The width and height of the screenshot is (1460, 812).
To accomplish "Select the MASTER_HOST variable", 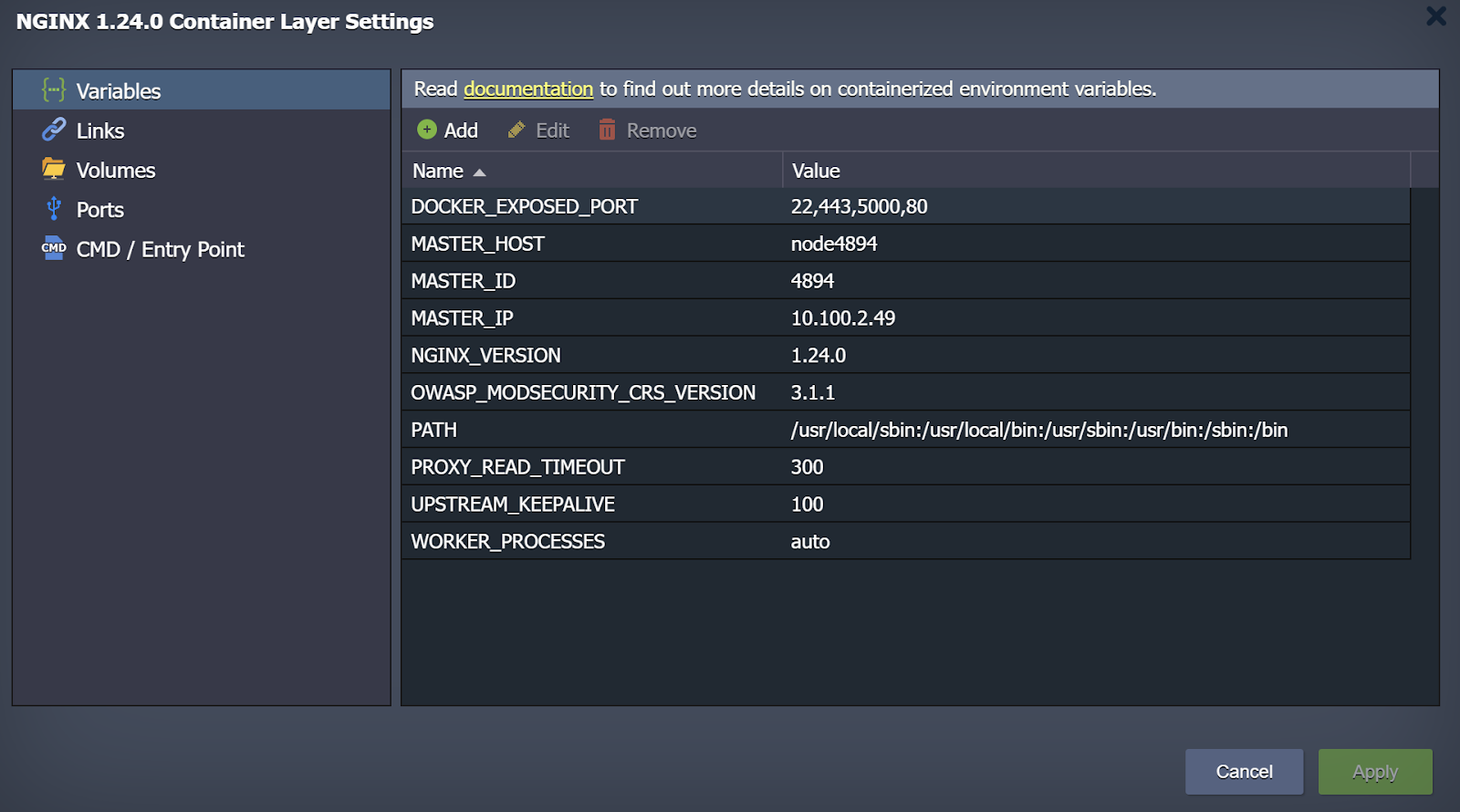I will [x=477, y=244].
